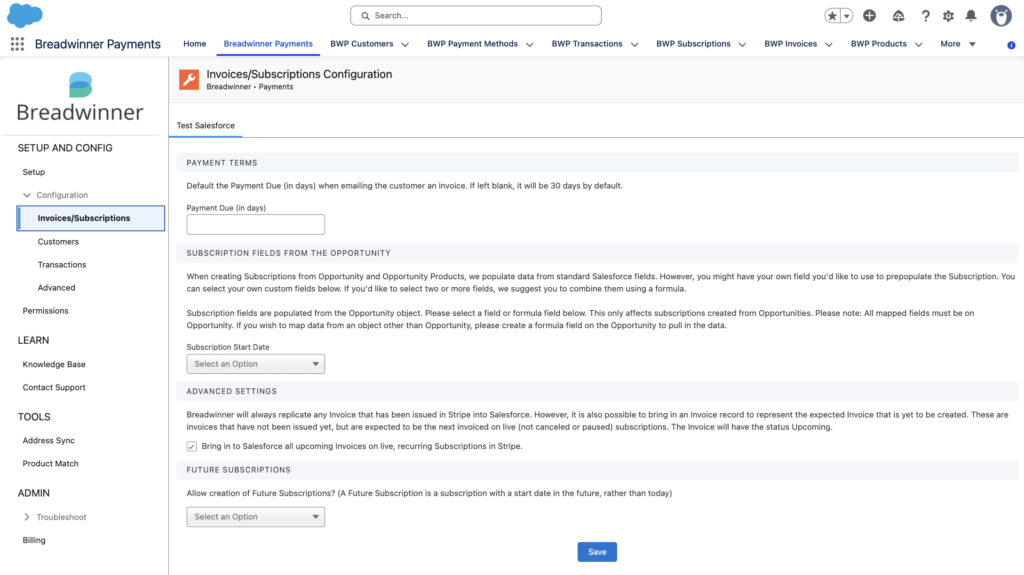Toggle the upcoming Invoices checkbox
This screenshot has height=575, width=1024.
[x=191, y=446]
